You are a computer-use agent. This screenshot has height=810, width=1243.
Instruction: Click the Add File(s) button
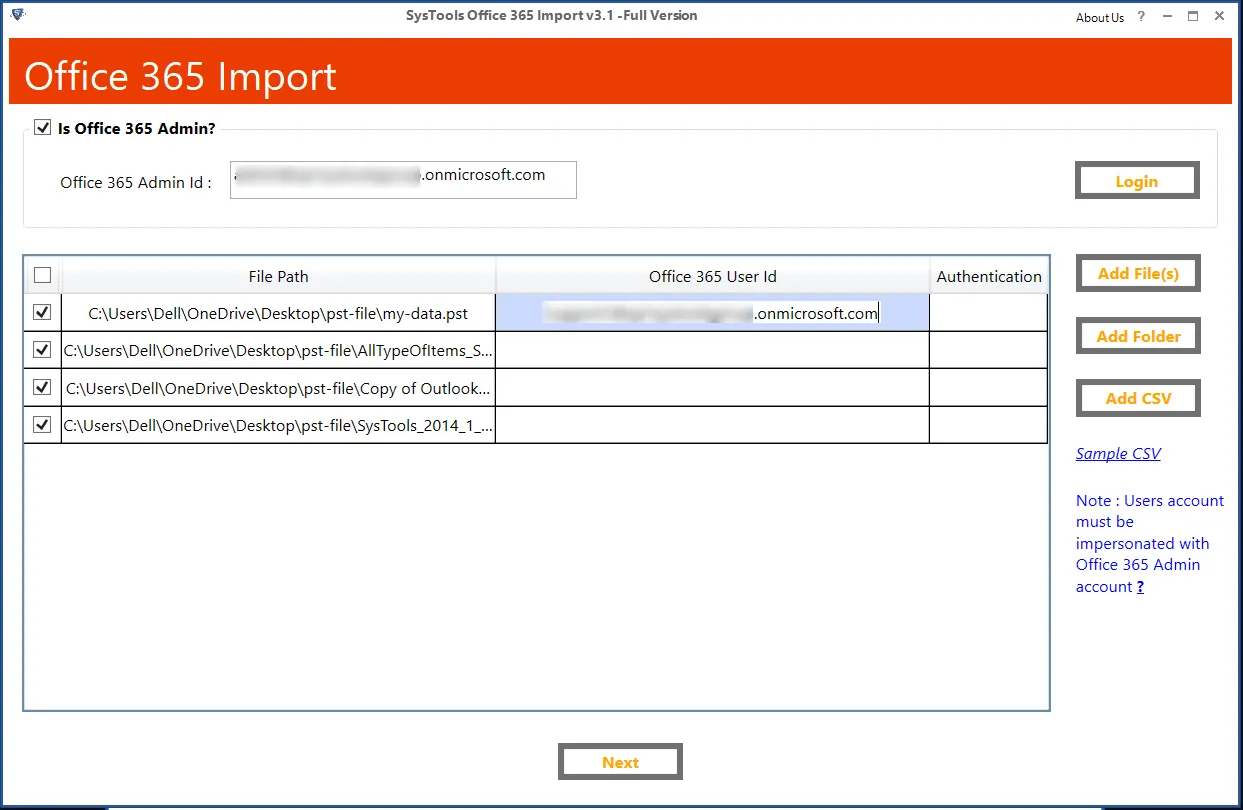(1138, 273)
